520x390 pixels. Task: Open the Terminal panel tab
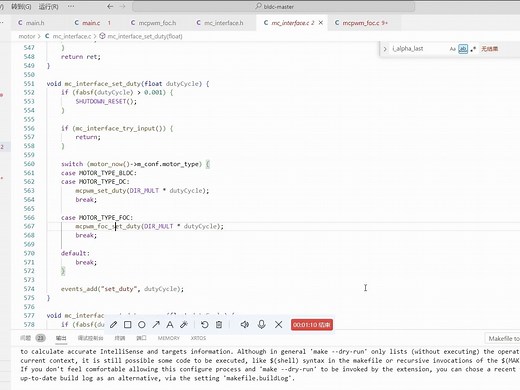click(x=120, y=338)
